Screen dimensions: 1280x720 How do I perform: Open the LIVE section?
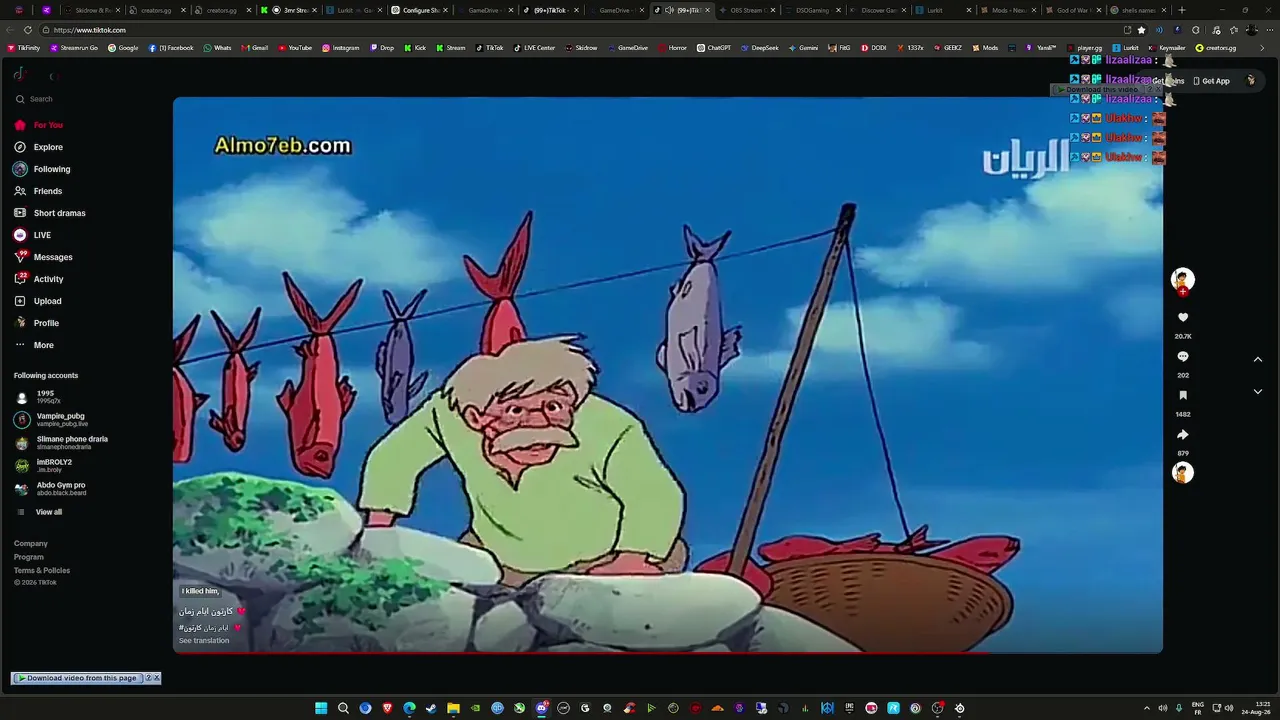tap(32, 235)
